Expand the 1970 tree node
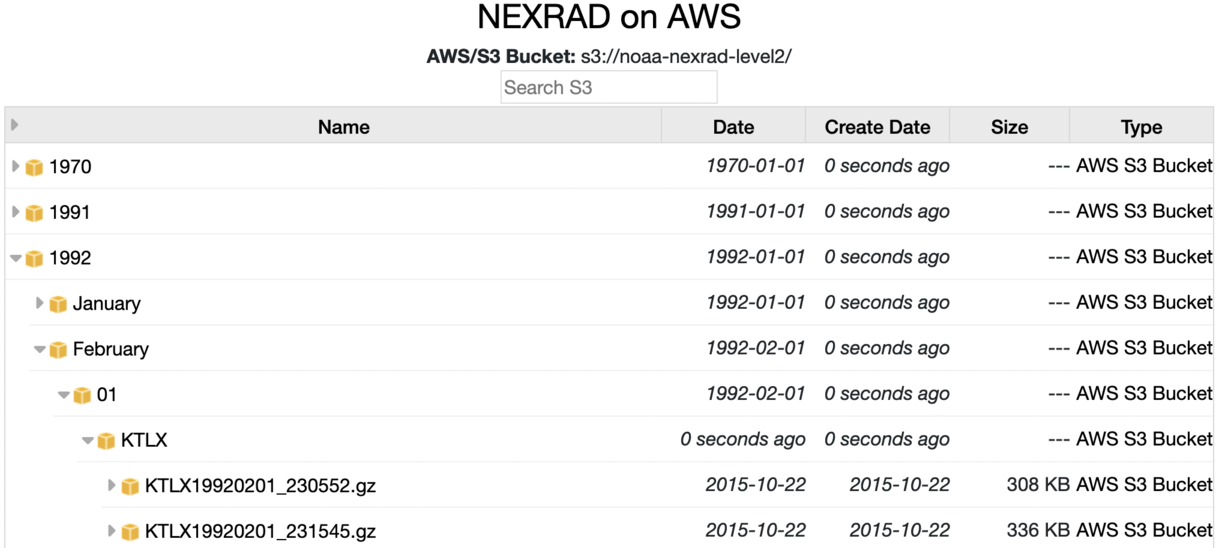Screen dimensions: 1222x548 click(x=16, y=166)
